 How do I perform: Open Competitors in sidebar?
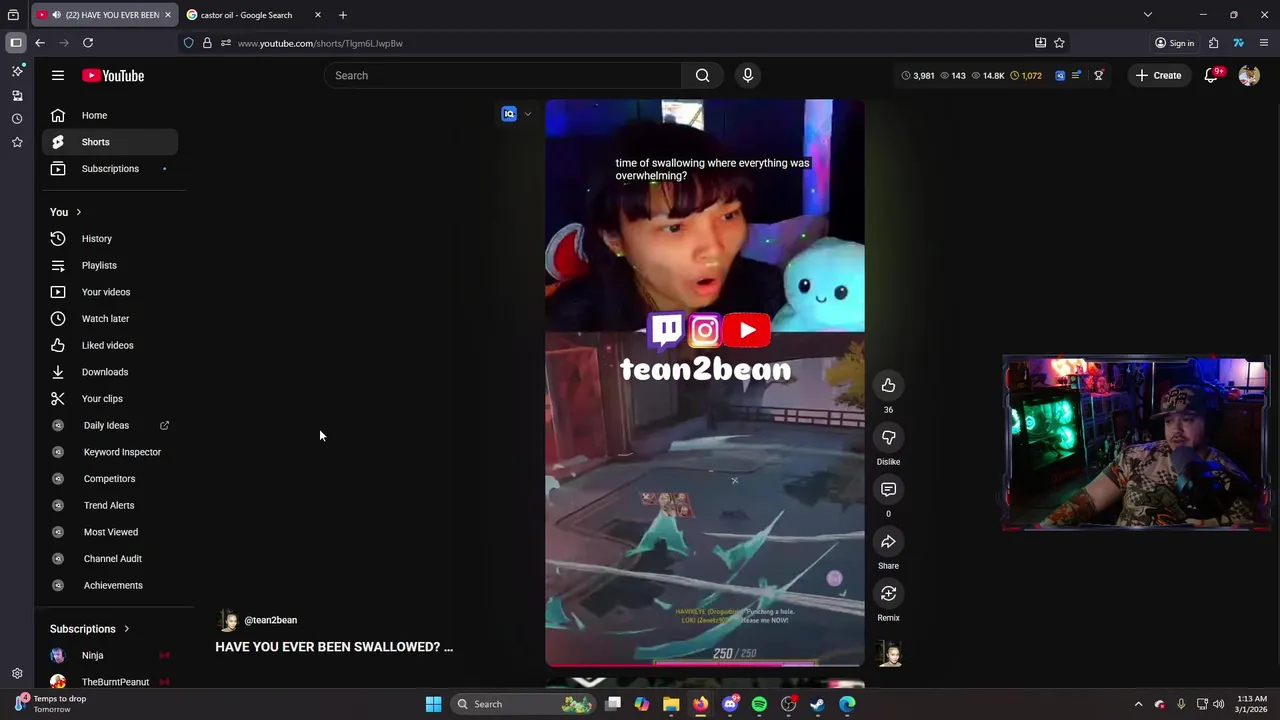(110, 479)
